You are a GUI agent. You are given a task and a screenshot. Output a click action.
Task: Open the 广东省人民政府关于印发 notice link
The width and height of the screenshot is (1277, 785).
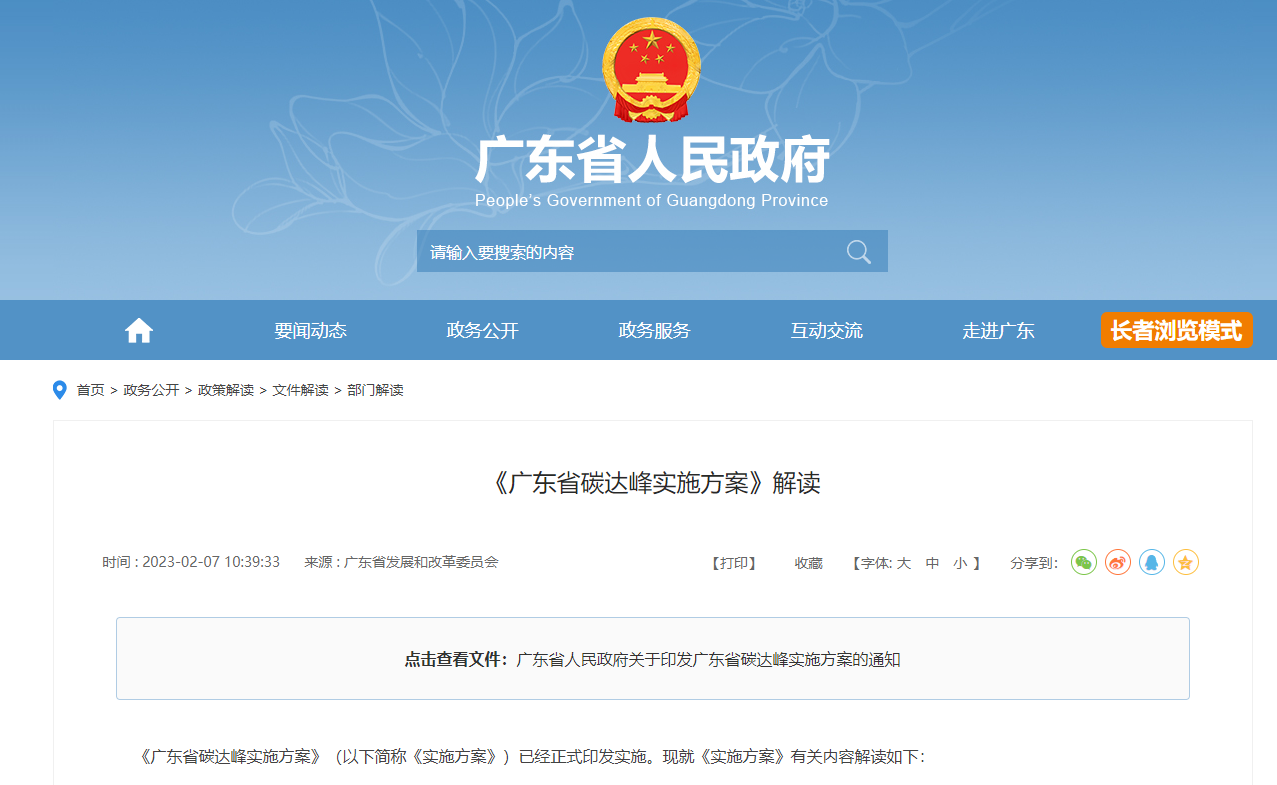coord(708,660)
